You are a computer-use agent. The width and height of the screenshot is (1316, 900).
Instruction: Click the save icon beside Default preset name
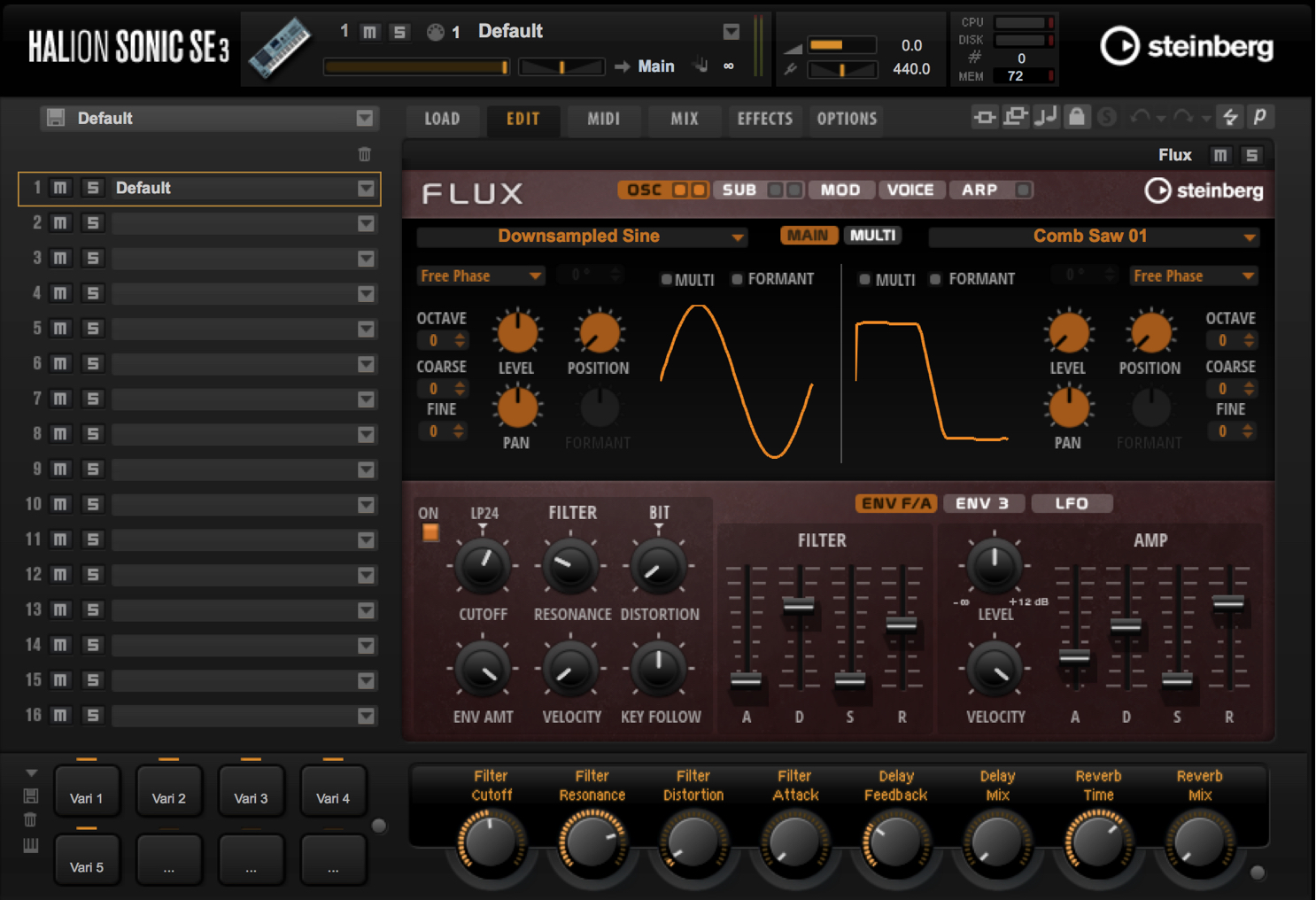click(x=56, y=118)
